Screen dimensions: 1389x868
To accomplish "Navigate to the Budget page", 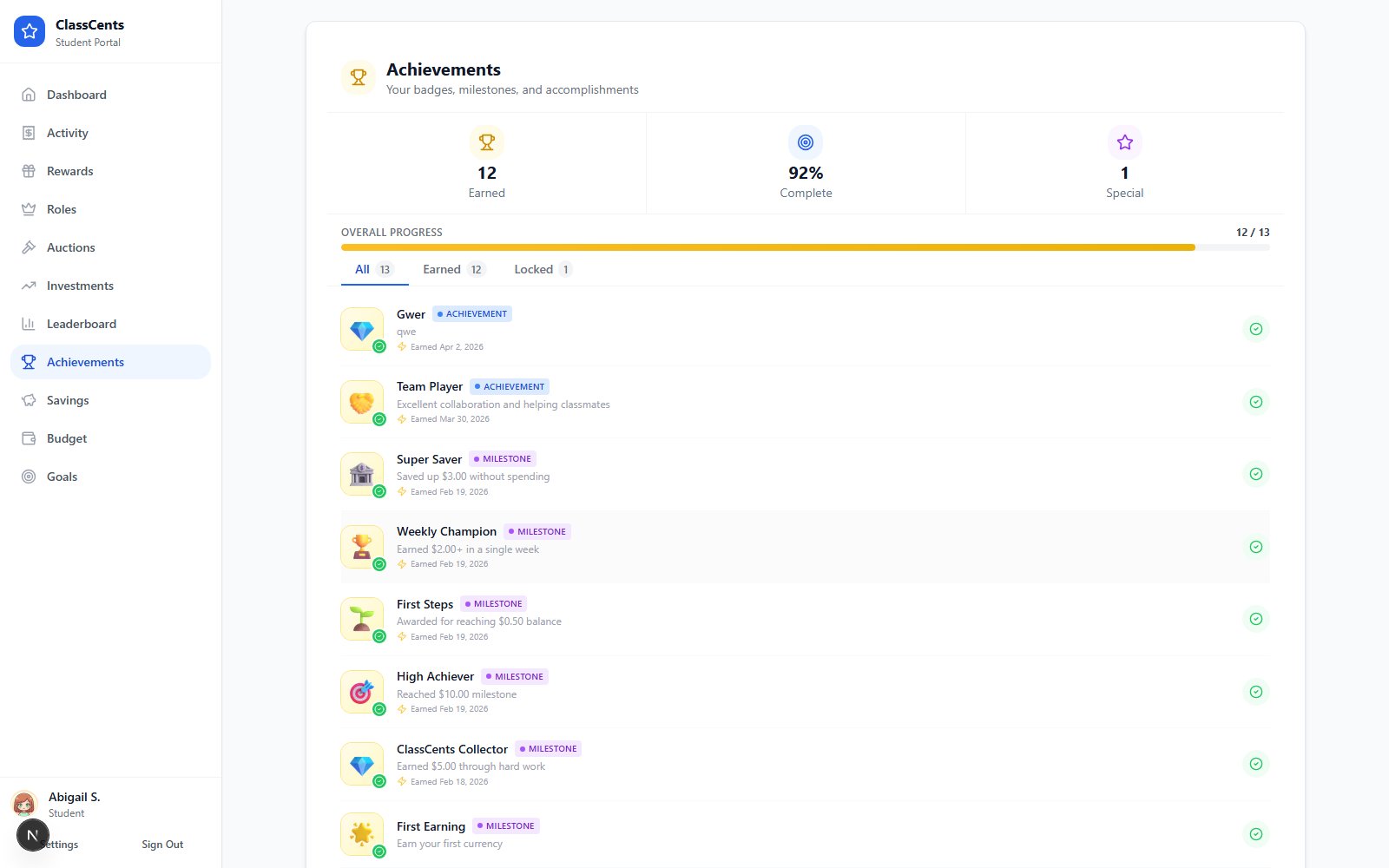I will pyautogui.click(x=110, y=438).
